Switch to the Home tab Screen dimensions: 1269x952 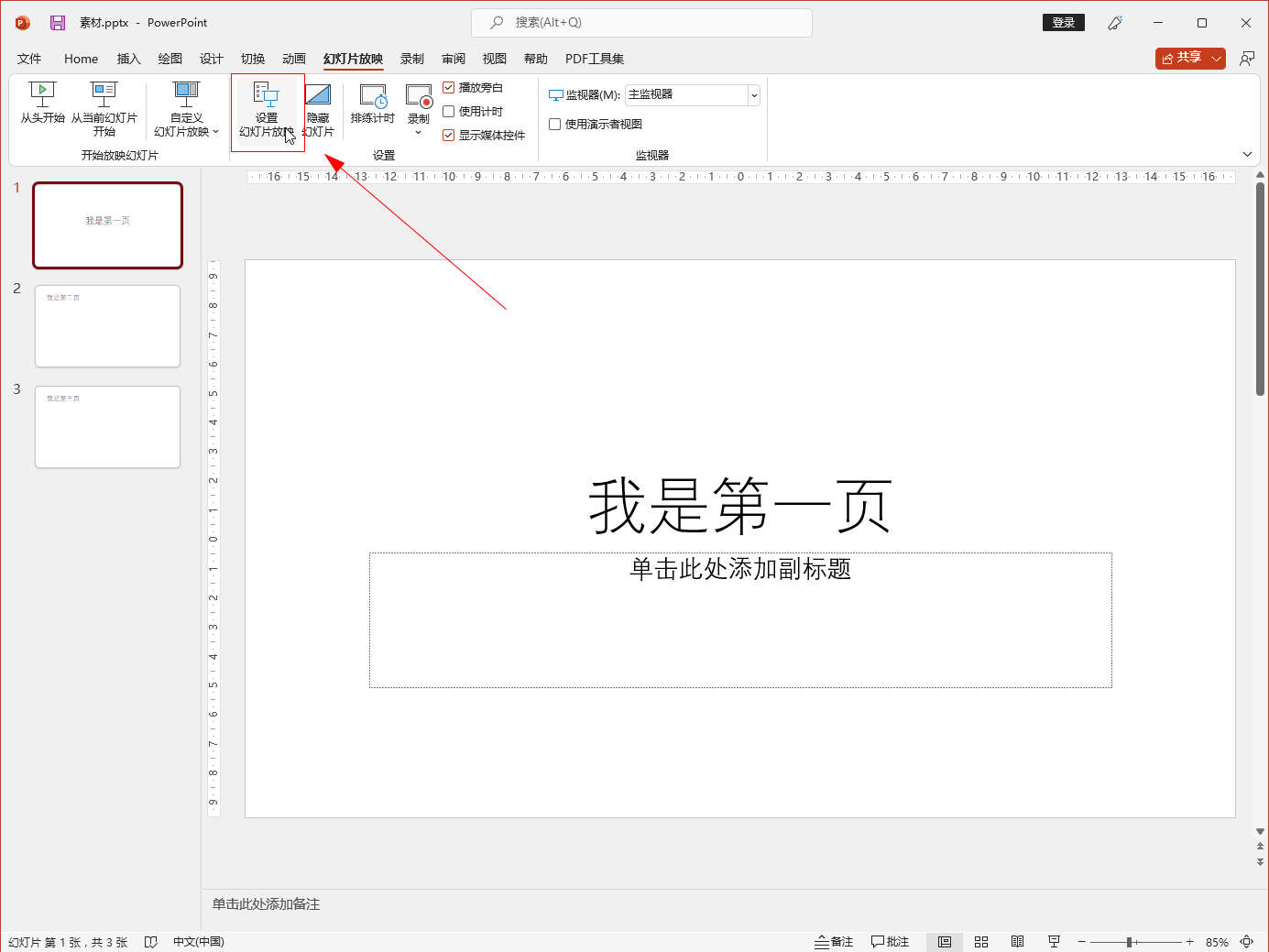[x=81, y=59]
